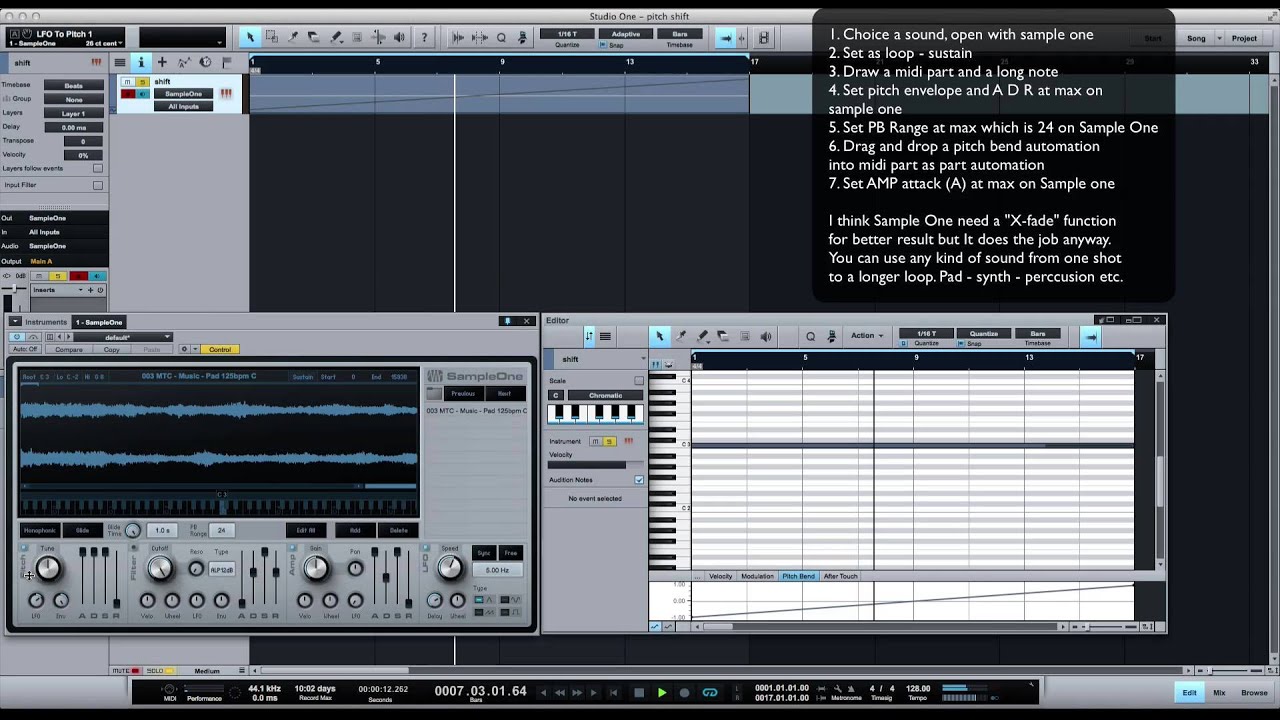Solo the shift track
1280x720 pixels.
[142, 81]
